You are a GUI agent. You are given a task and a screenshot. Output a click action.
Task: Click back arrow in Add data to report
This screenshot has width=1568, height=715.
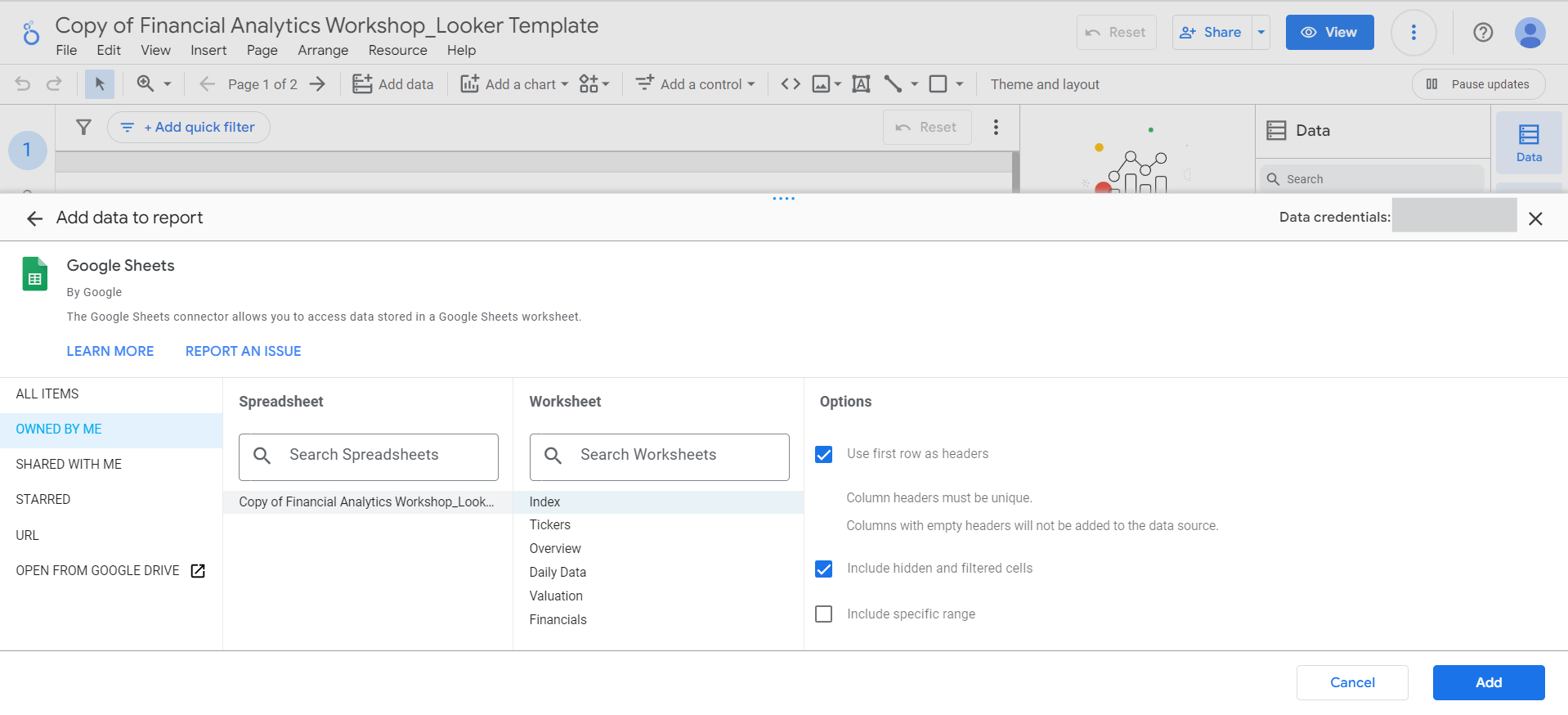pos(34,218)
